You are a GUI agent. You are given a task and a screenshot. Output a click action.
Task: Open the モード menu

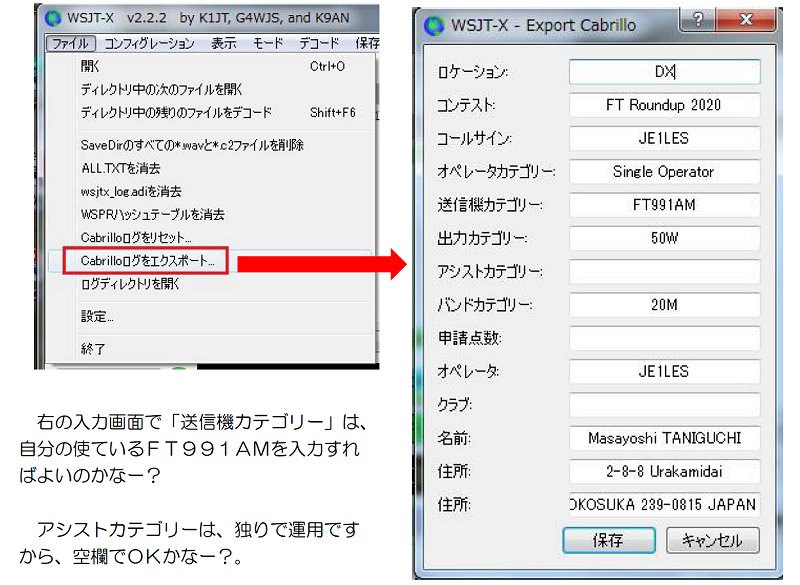268,43
